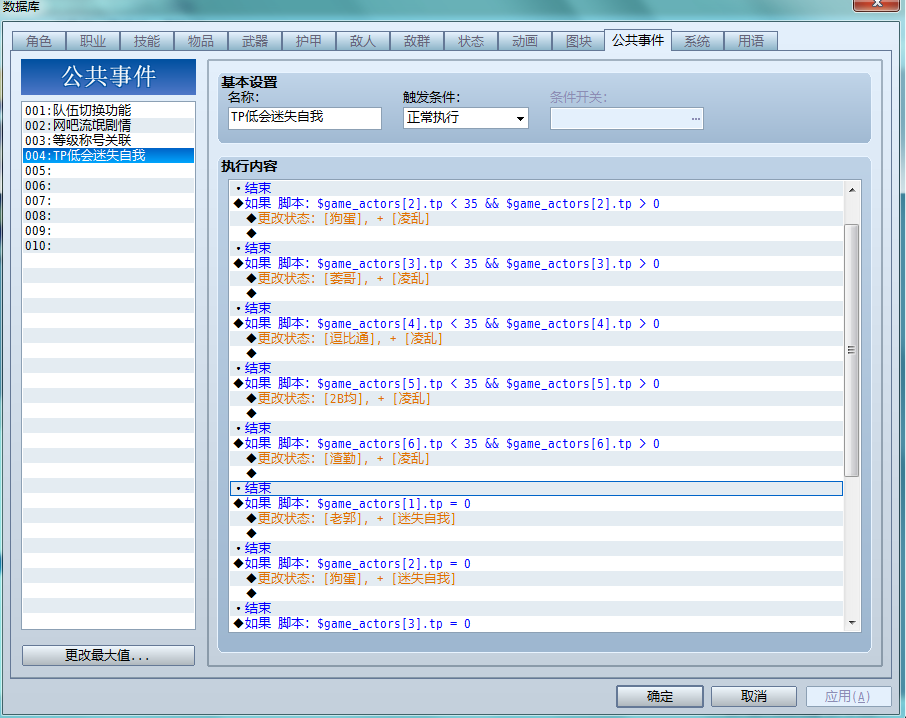Open the 用语 tab

[x=751, y=41]
